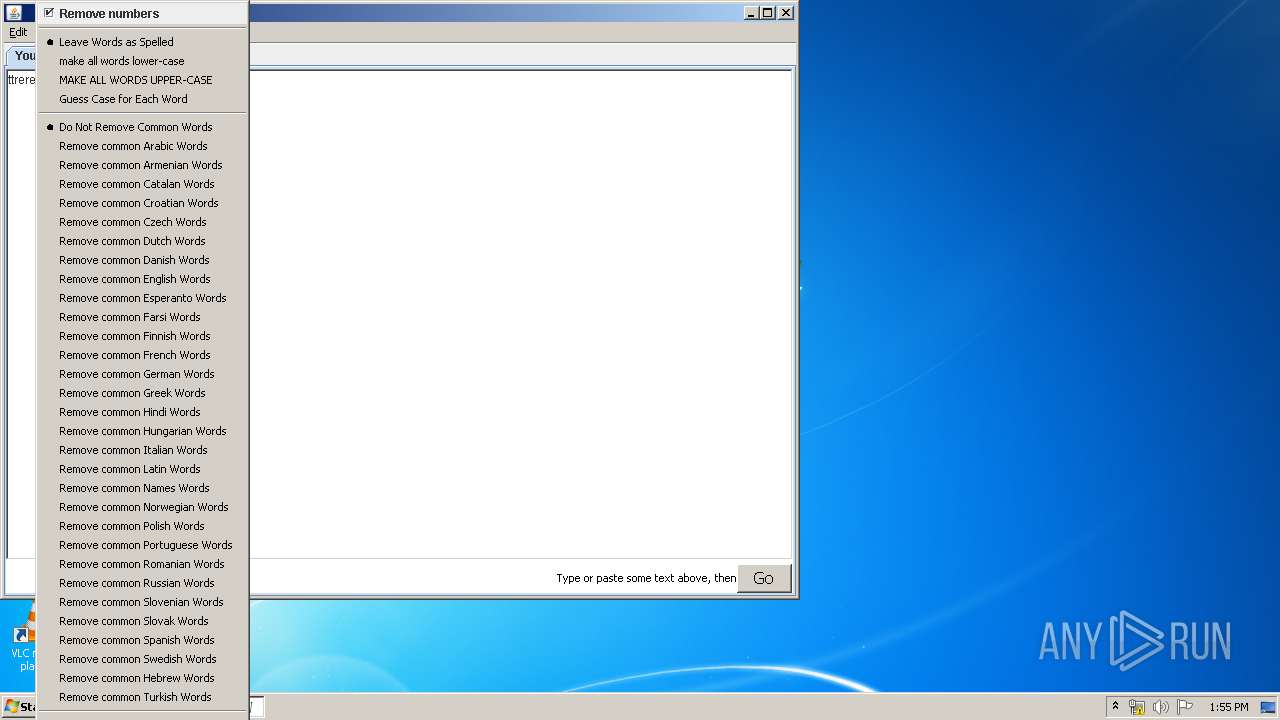Screen dimensions: 1280x720
Task: Choose Remove common Slovak Words
Action: coord(143,621)
